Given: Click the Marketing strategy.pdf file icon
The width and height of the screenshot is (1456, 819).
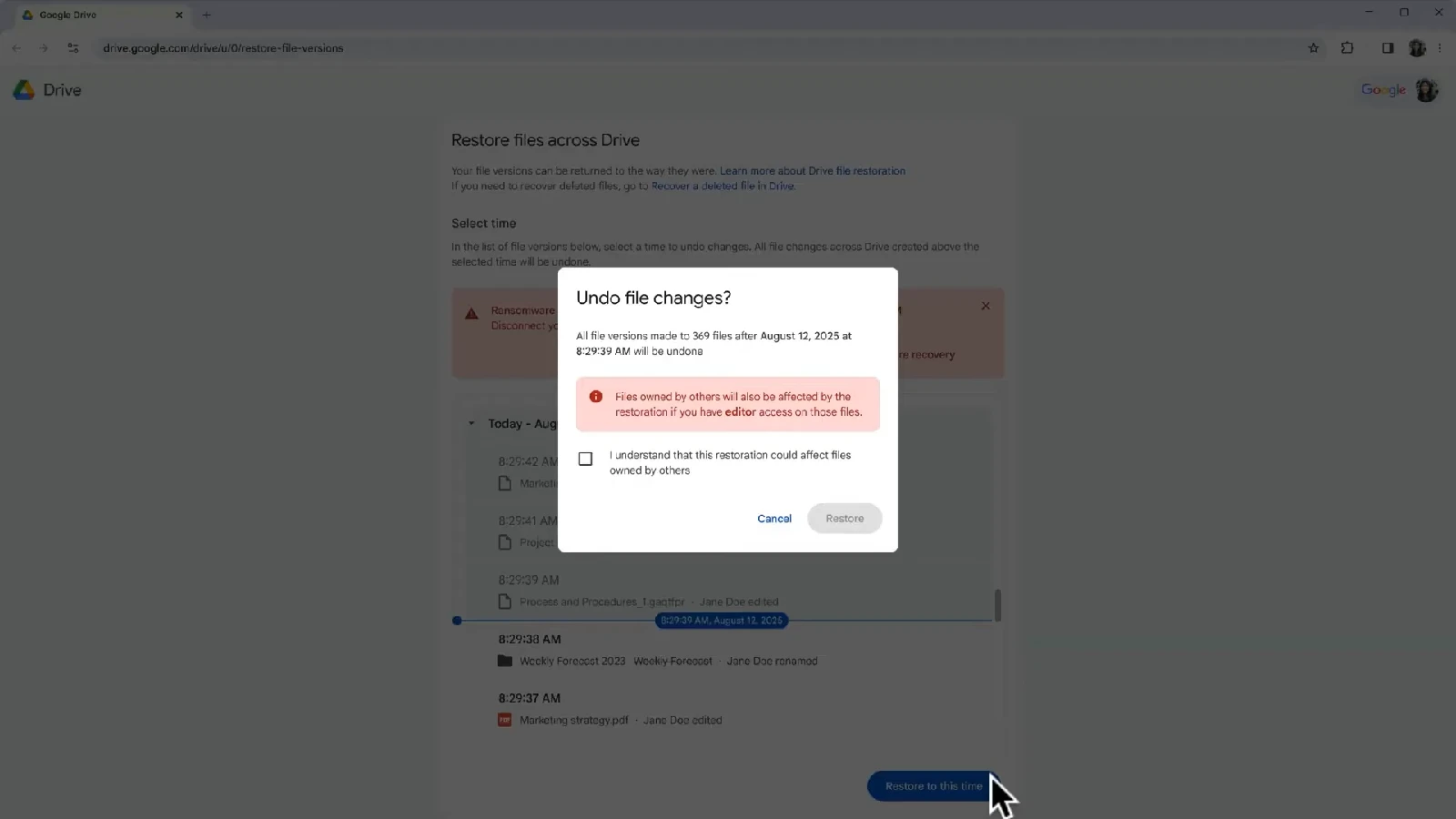Looking at the screenshot, I should click(505, 721).
